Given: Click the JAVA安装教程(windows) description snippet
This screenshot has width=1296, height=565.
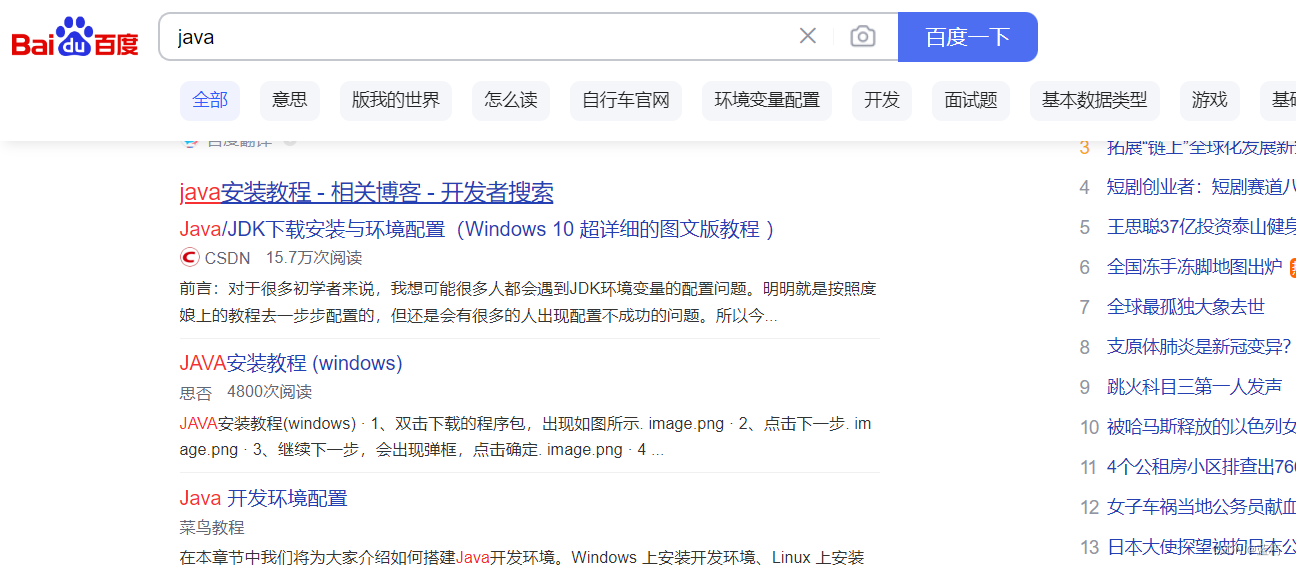Looking at the screenshot, I should click(x=526, y=437).
